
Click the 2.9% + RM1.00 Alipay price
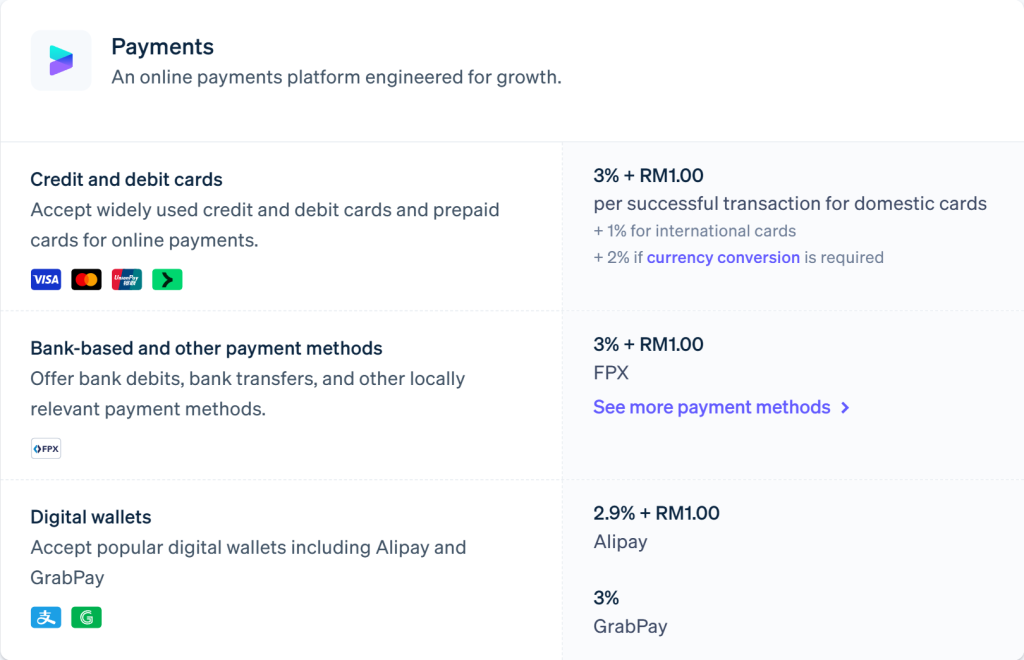point(656,513)
